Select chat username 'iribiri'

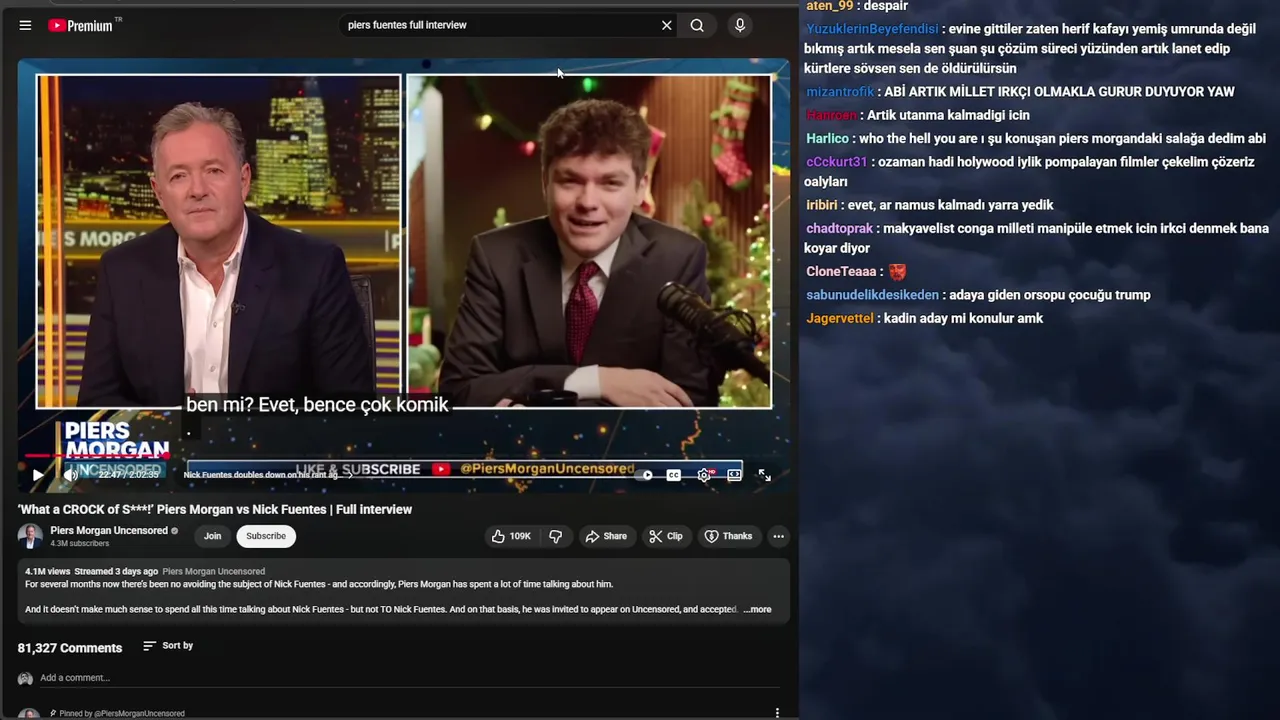pos(822,205)
